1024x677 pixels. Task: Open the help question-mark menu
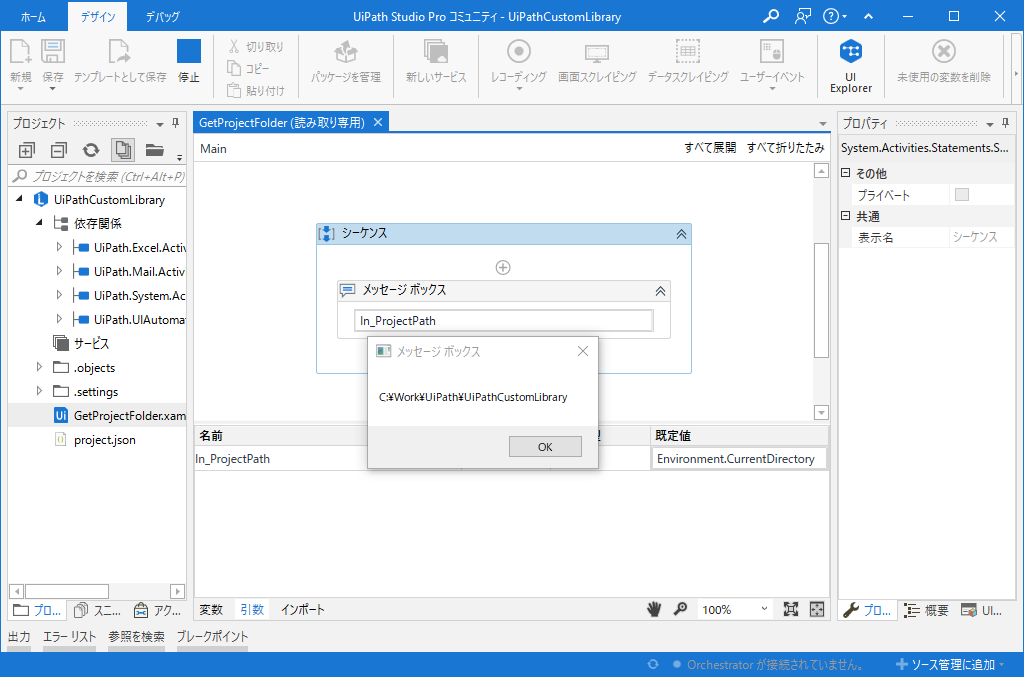click(x=834, y=16)
